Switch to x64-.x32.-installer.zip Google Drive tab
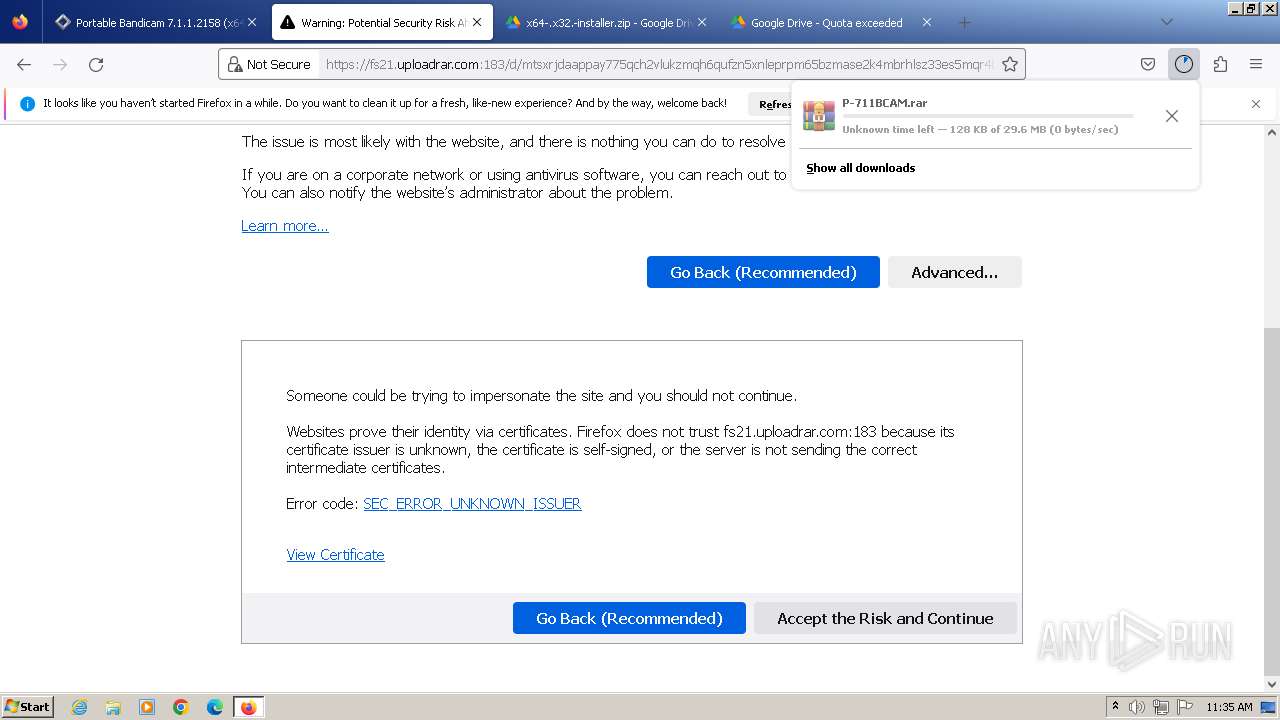 pyautogui.click(x=606, y=22)
